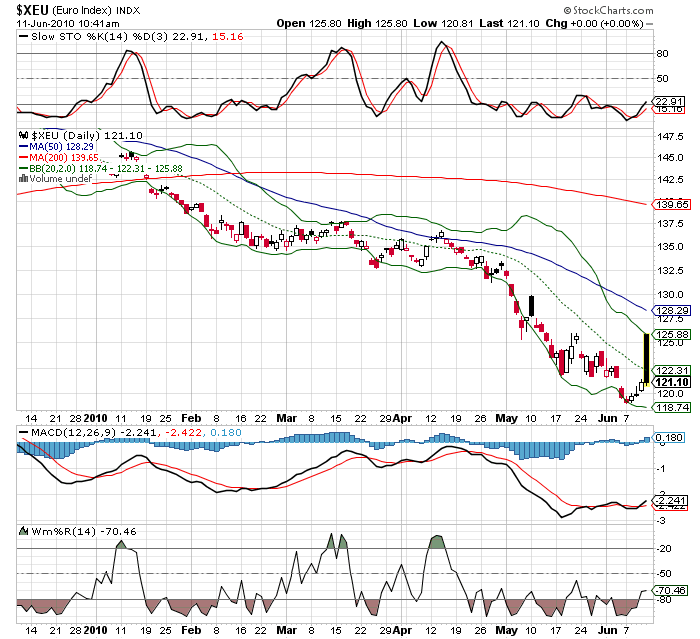
Task: Click the 132.5 price axis label
Action: point(670,271)
